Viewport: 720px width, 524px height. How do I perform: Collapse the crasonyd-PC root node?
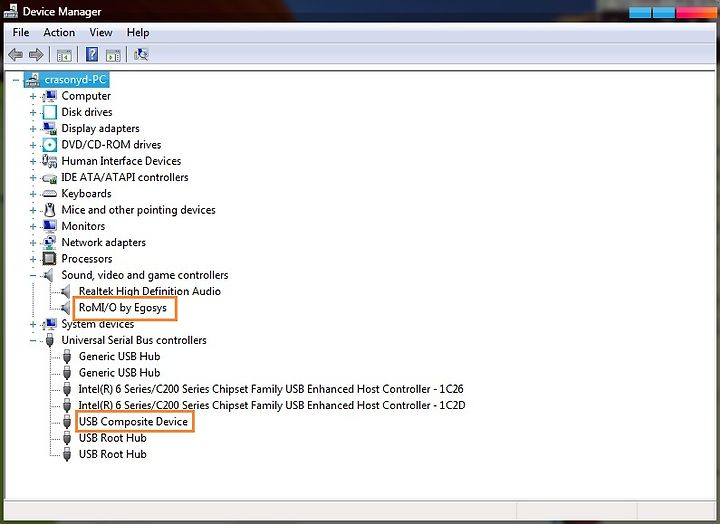(16, 80)
